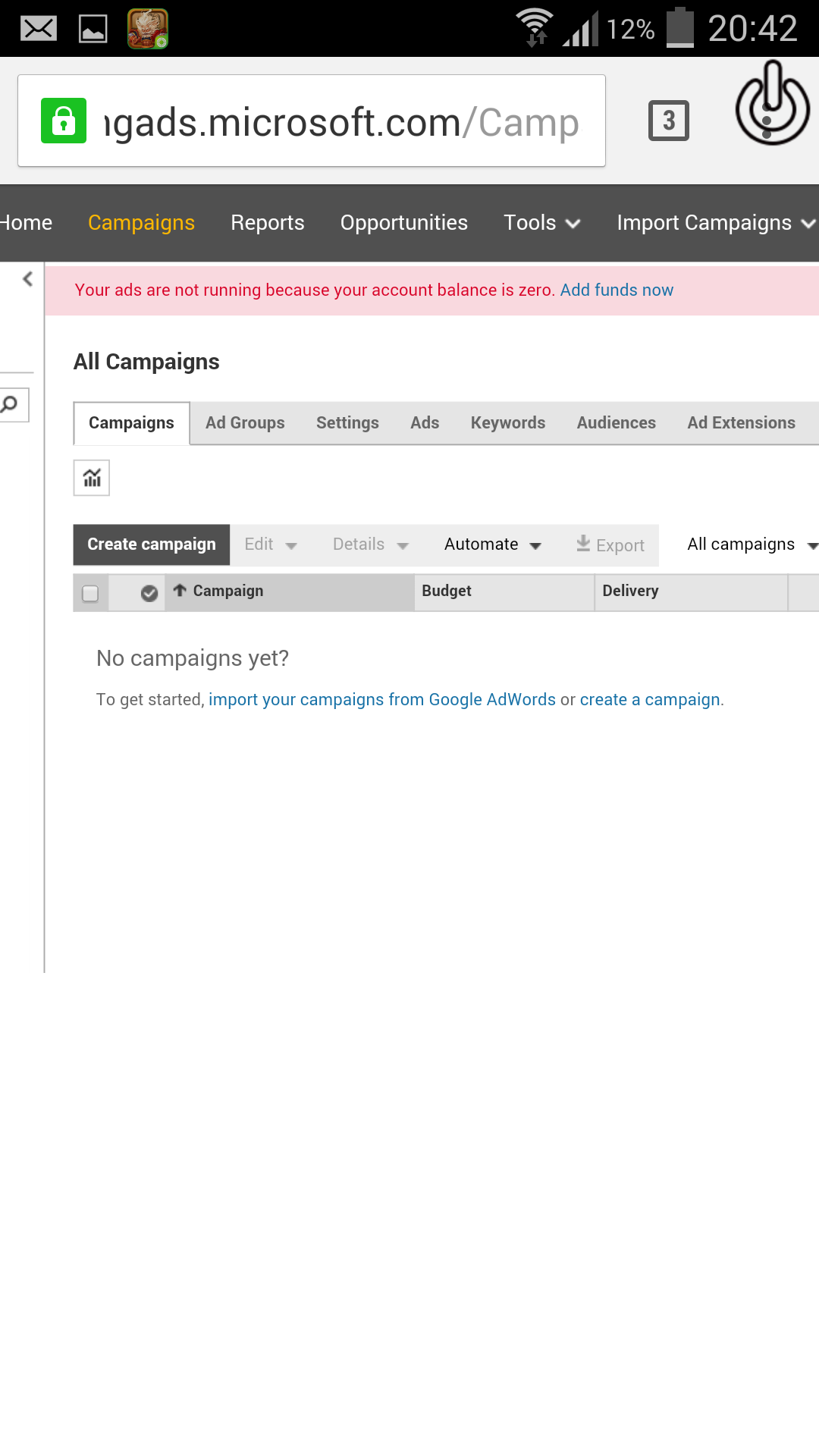Open the Keywords tab

click(508, 423)
